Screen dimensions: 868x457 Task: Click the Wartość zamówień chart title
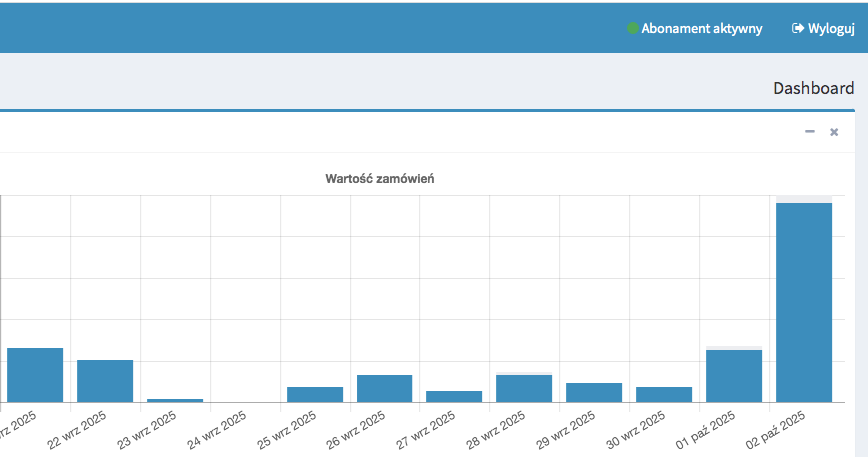coord(379,179)
